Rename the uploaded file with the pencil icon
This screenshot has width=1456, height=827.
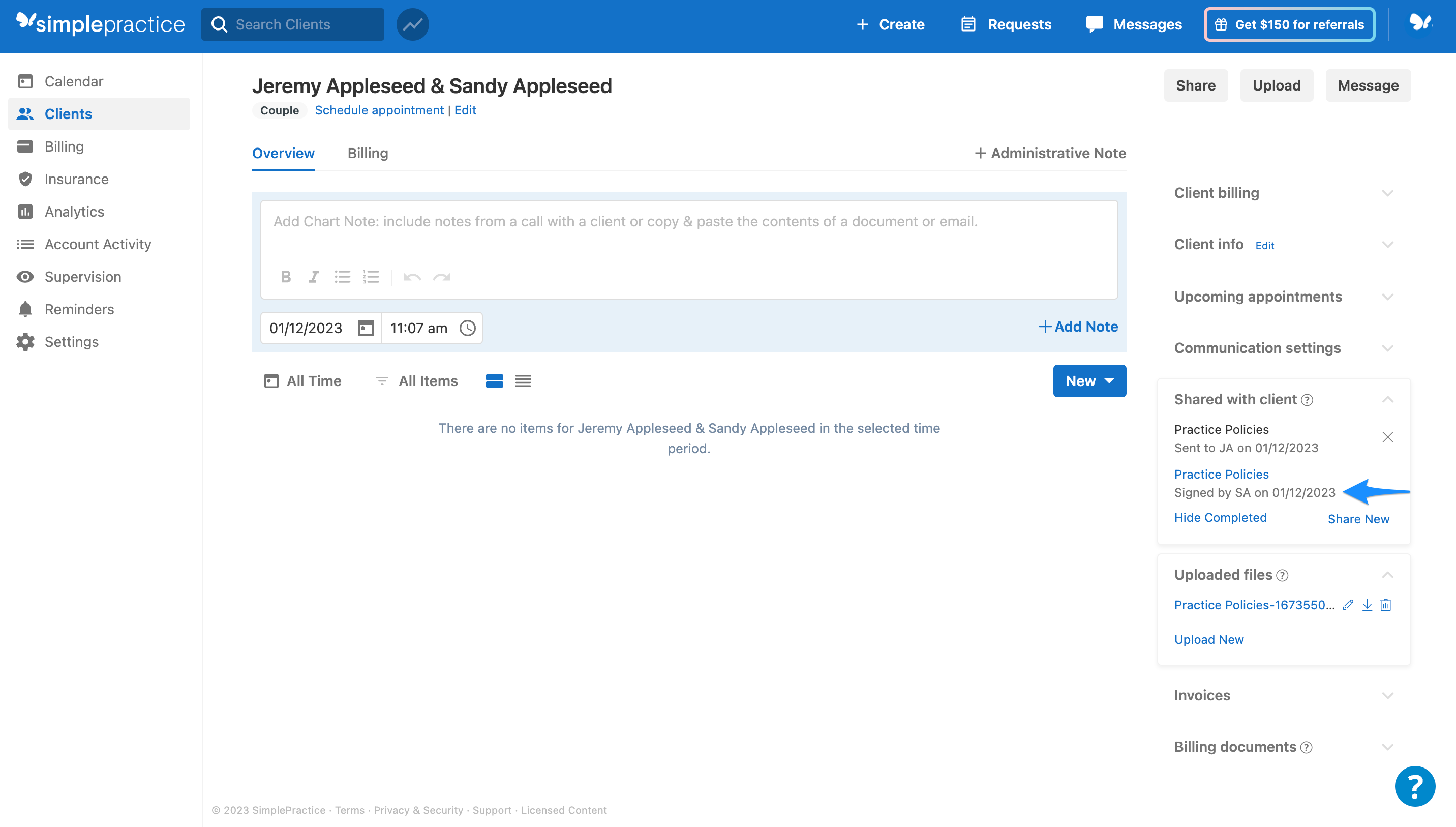point(1348,605)
